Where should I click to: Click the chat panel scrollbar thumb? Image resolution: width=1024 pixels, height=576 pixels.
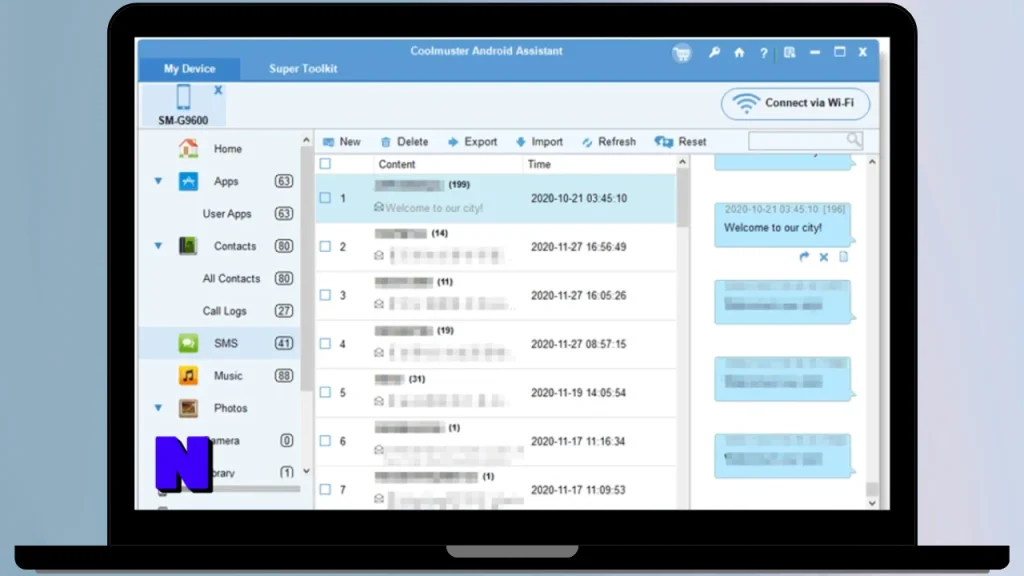coord(872,490)
